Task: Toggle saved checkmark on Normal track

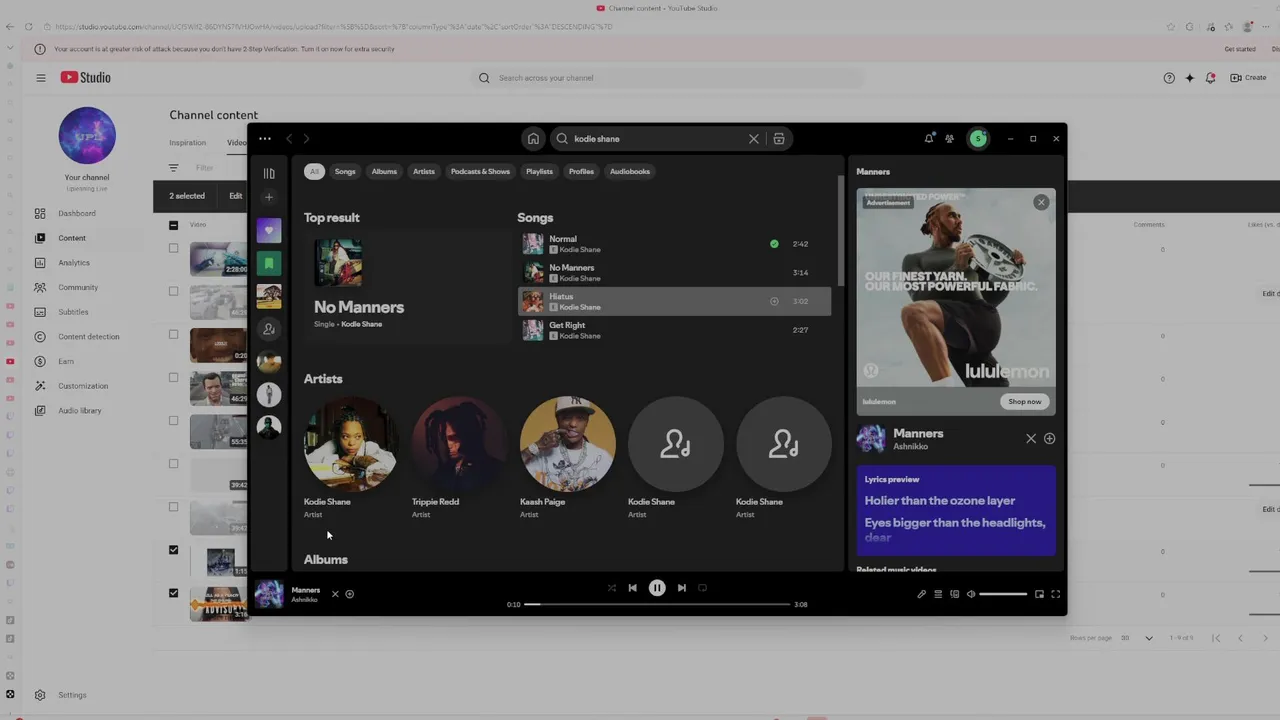Action: 774,244
